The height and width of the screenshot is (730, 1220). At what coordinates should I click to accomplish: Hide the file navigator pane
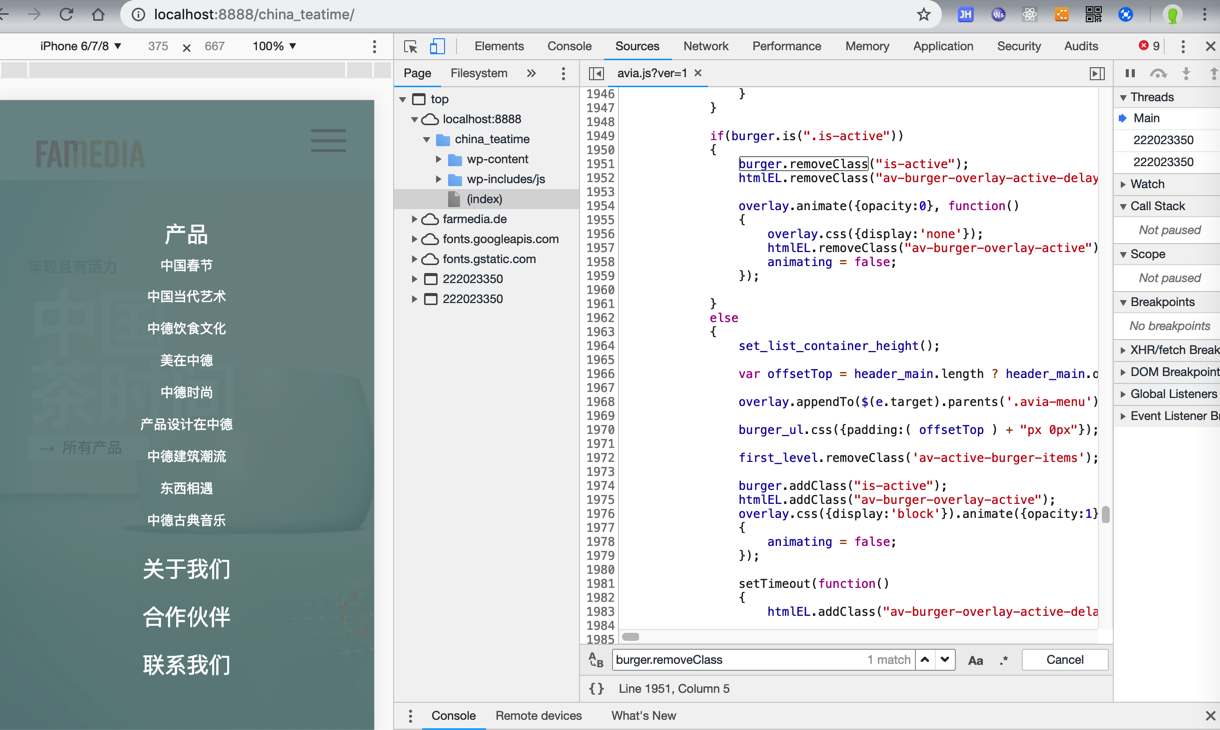596,73
